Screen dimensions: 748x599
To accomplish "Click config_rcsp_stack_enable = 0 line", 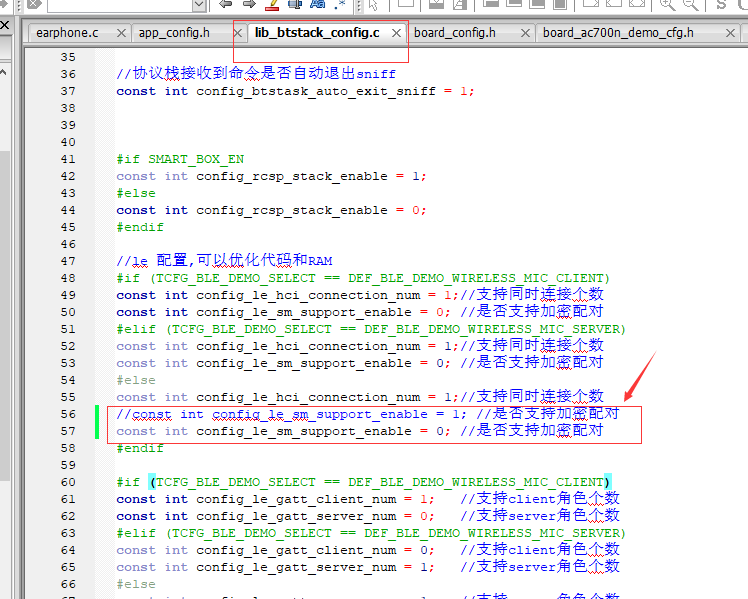I will 271,210.
